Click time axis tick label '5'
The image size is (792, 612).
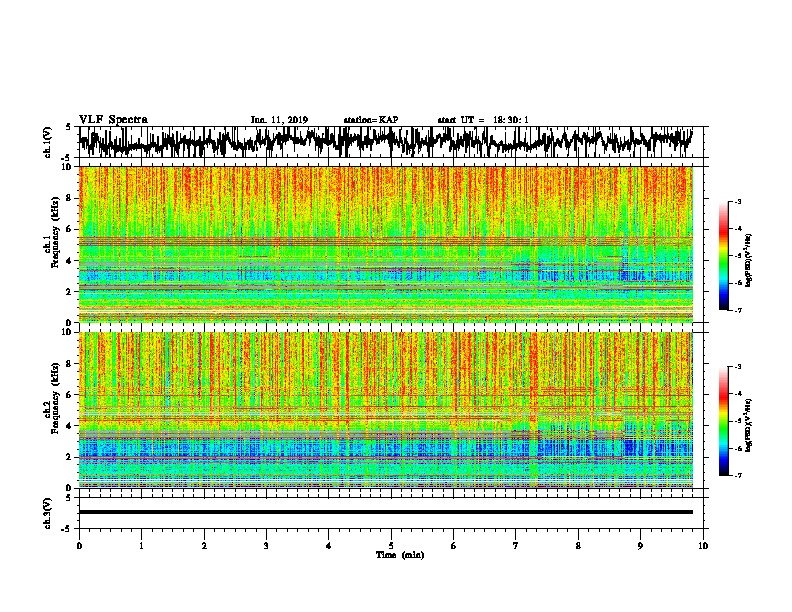pos(391,546)
